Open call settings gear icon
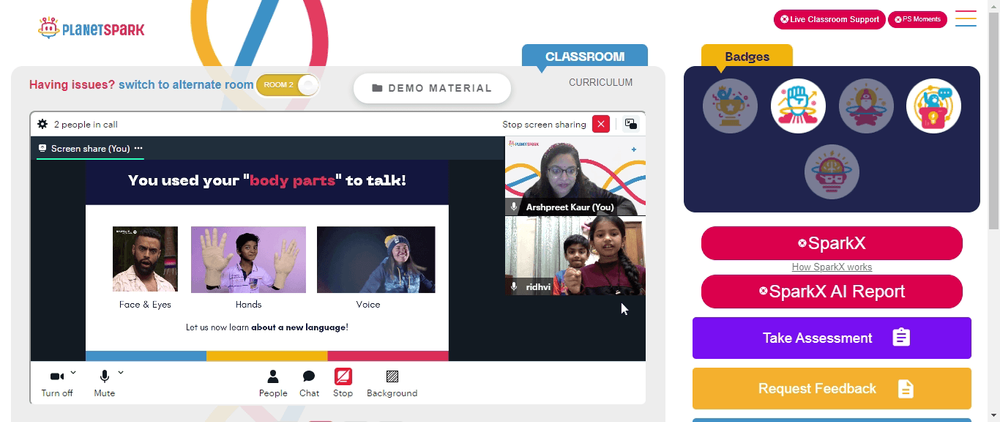Image resolution: width=1000 pixels, height=422 pixels. 43,124
